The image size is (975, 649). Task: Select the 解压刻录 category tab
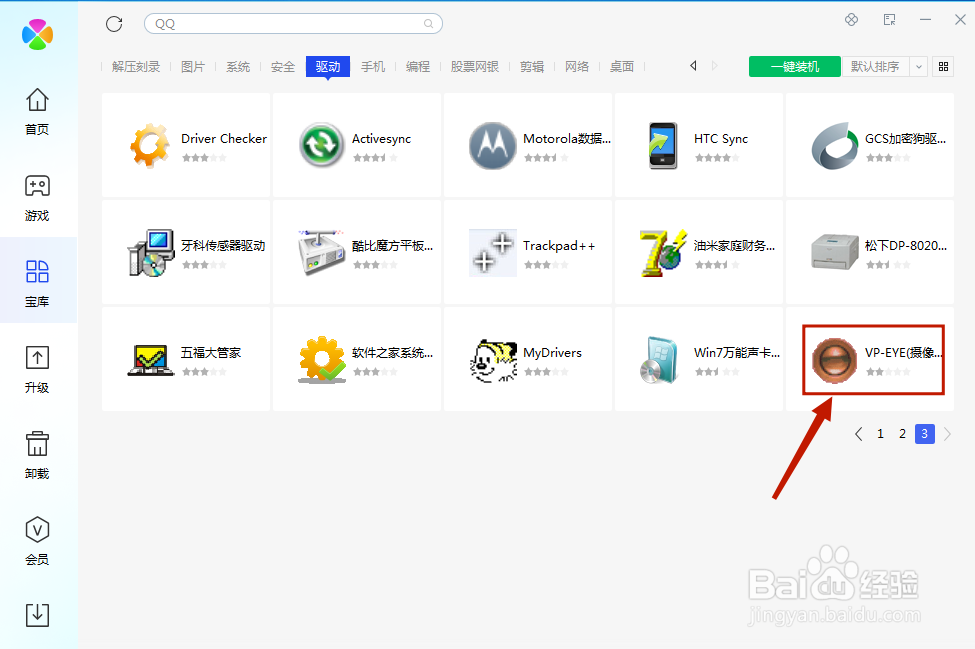click(x=136, y=67)
